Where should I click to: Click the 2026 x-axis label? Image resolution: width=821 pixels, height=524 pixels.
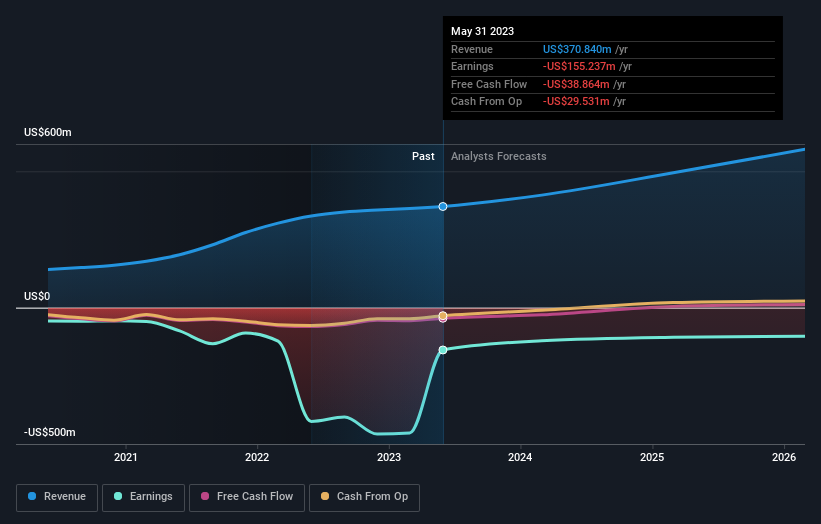point(784,457)
